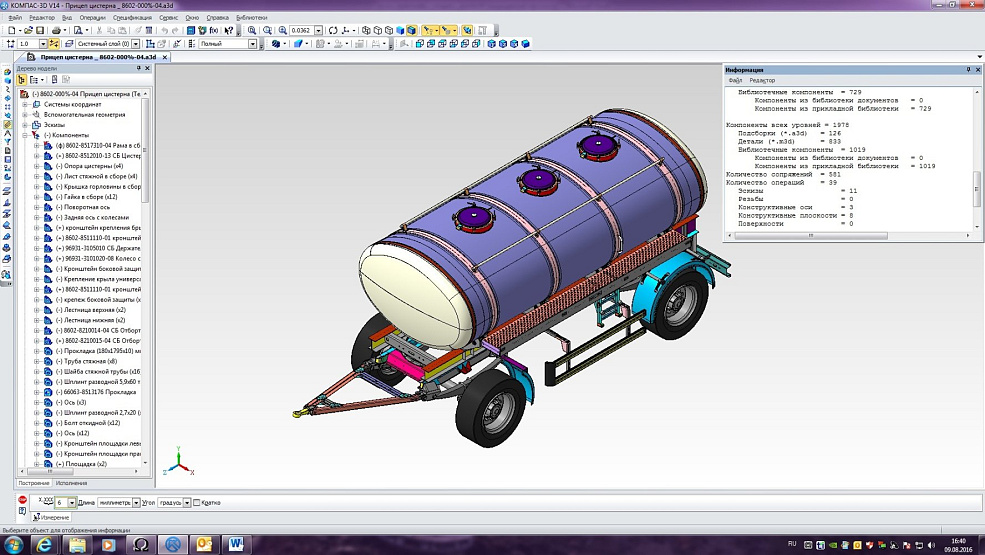The width and height of the screenshot is (985, 555).
Task: Click the Print icon in toolbar
Action: coord(58,31)
